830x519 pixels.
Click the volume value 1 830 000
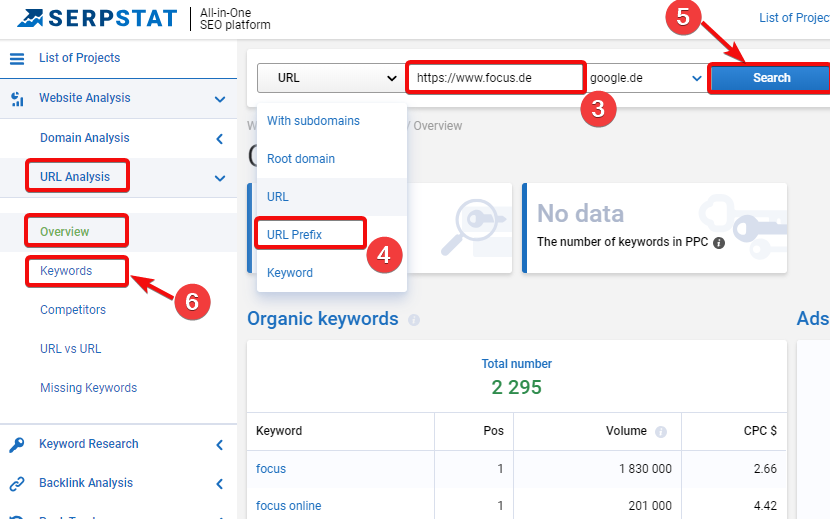pyautogui.click(x=645, y=469)
